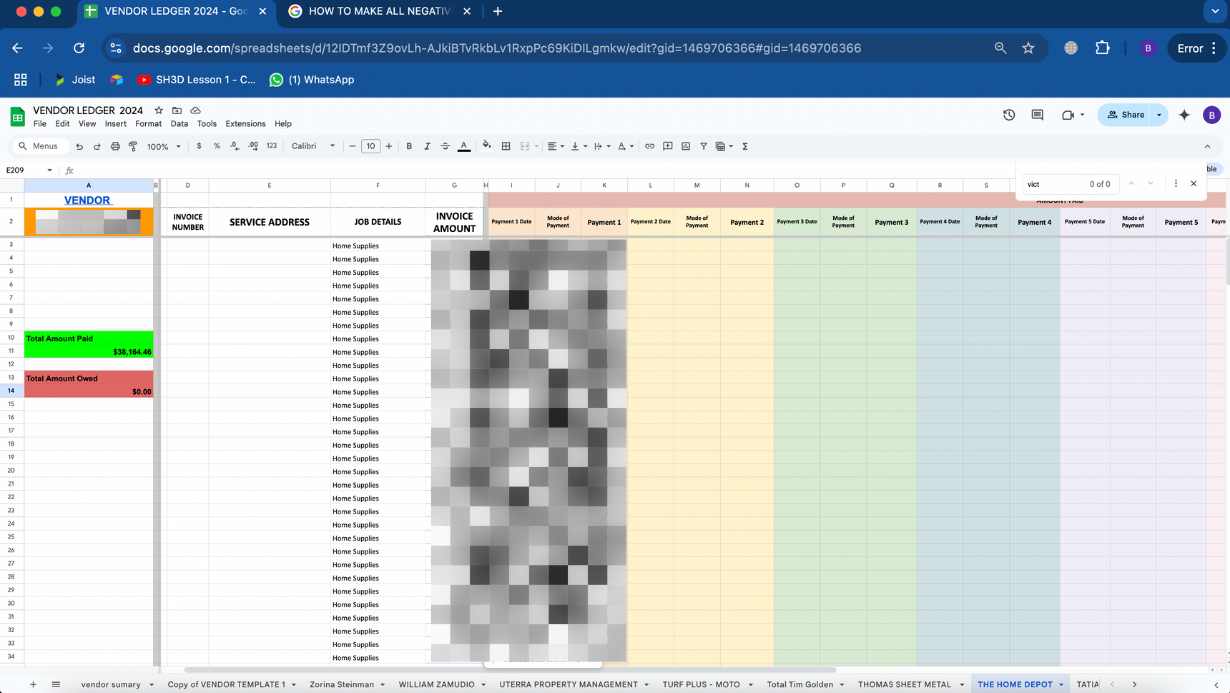This screenshot has width=1230, height=693.
Task: Add a new sheet with plus
Action: pos(33,684)
